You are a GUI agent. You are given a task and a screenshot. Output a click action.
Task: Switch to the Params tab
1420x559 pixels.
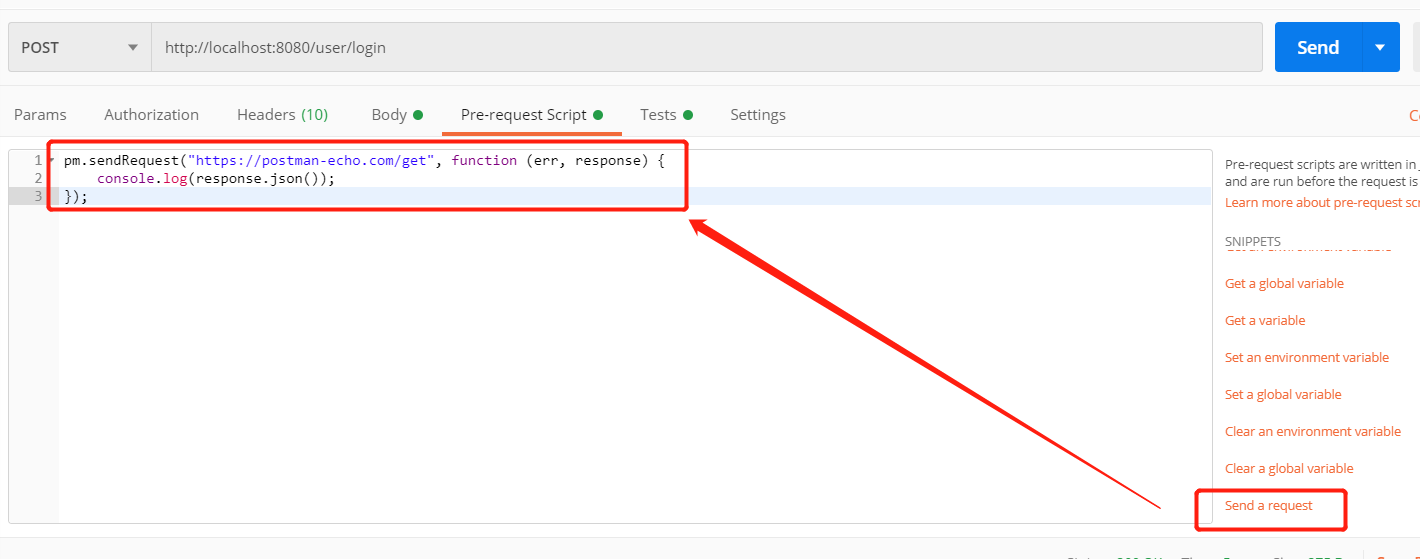(x=40, y=114)
